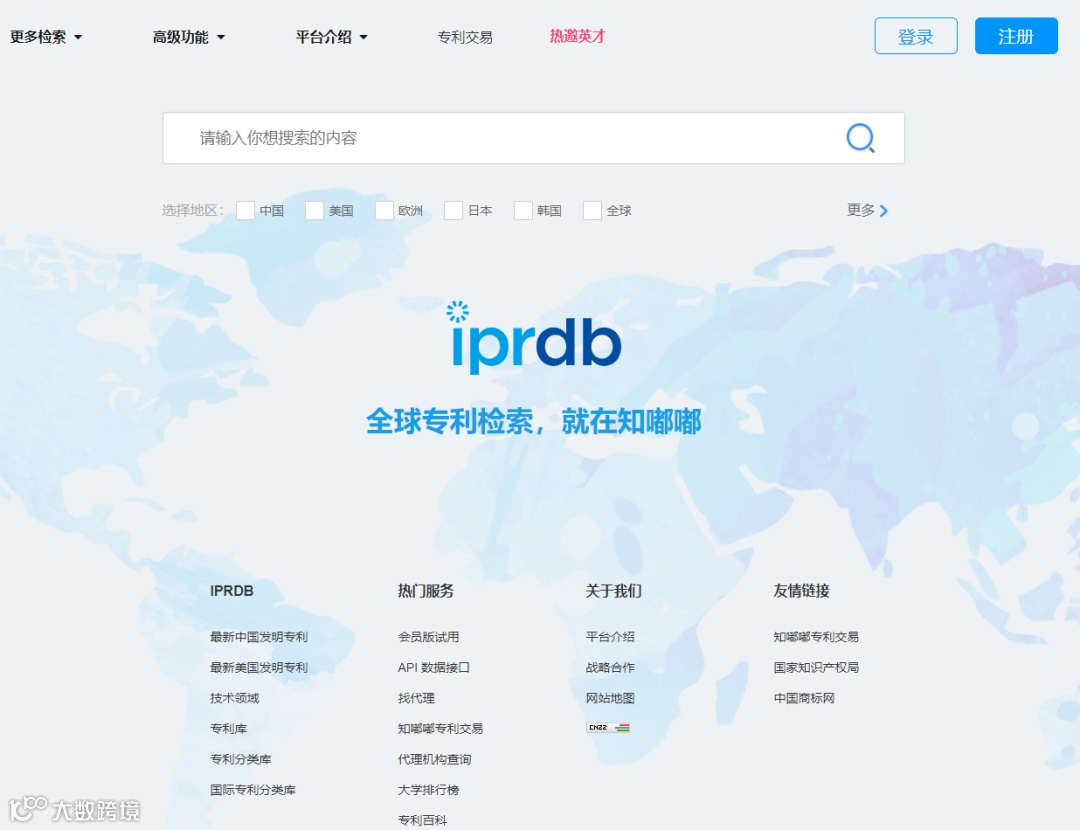The width and height of the screenshot is (1080, 830).
Task: Open 会员版试用 link
Action: (x=428, y=636)
